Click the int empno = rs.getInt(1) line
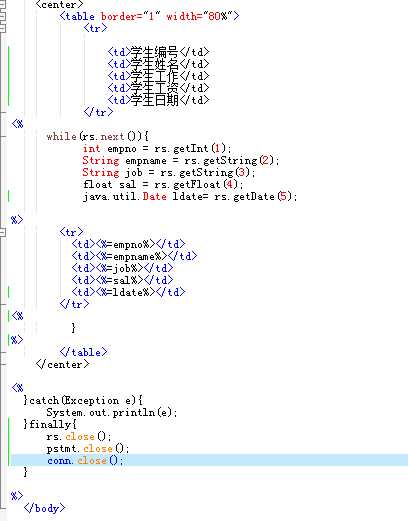 [157, 148]
